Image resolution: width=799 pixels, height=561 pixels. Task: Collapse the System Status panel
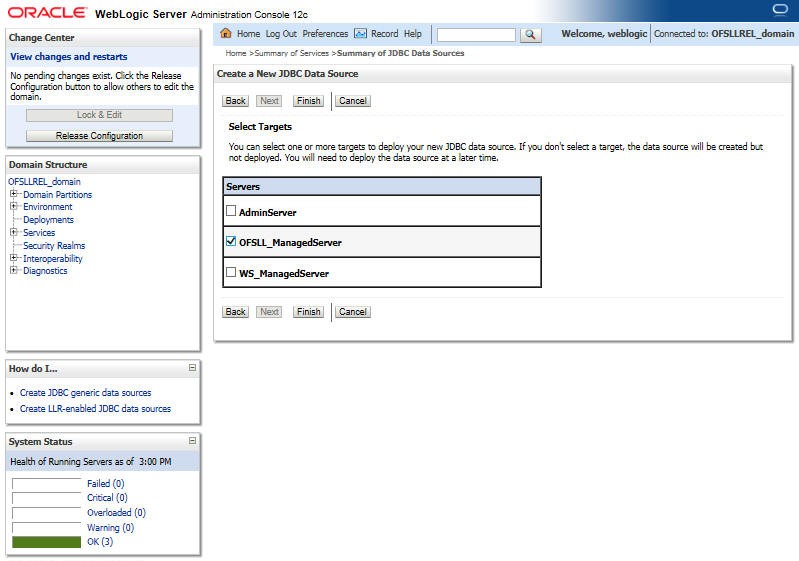pos(192,441)
